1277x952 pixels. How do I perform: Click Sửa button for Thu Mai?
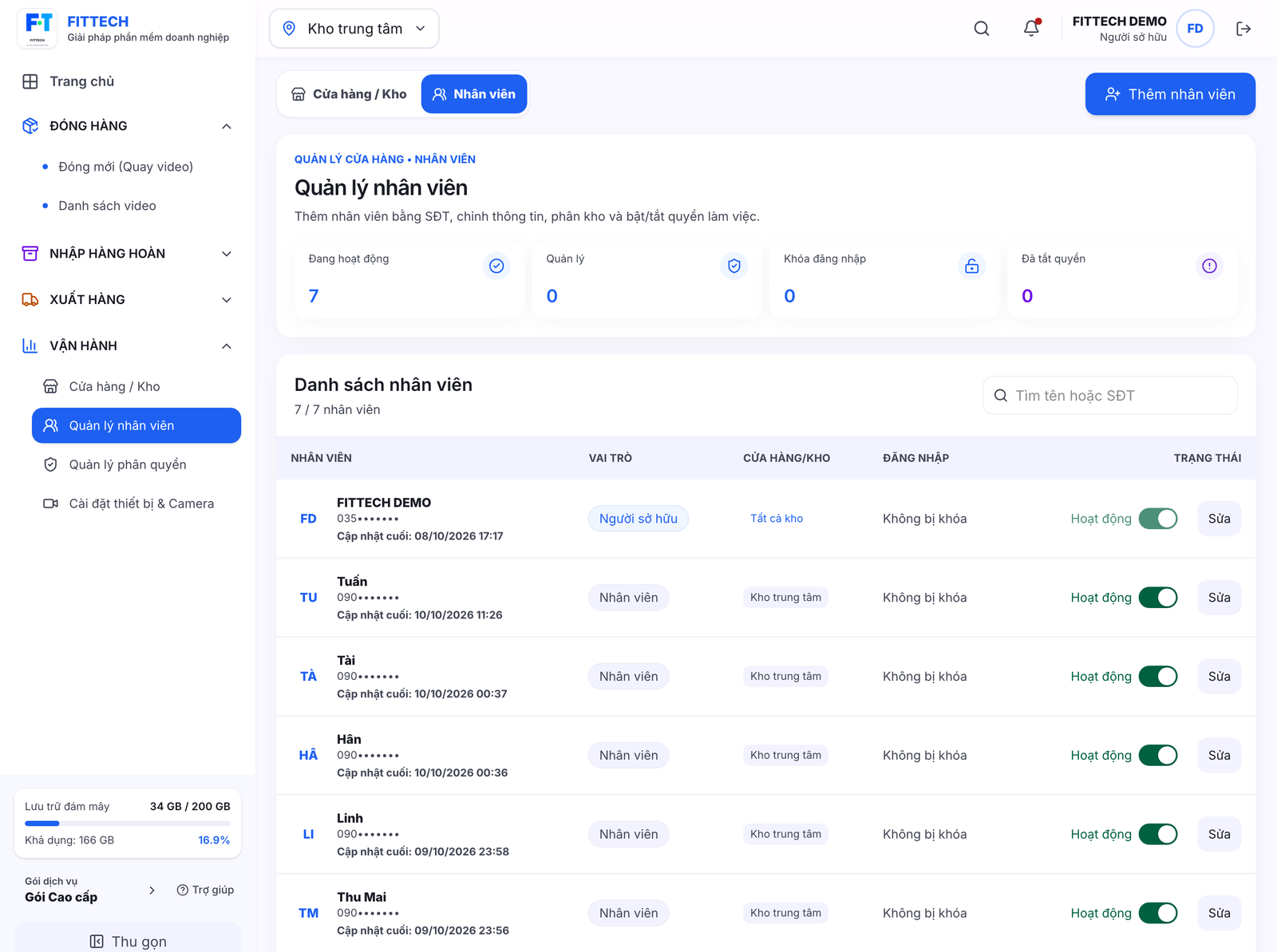(1219, 913)
